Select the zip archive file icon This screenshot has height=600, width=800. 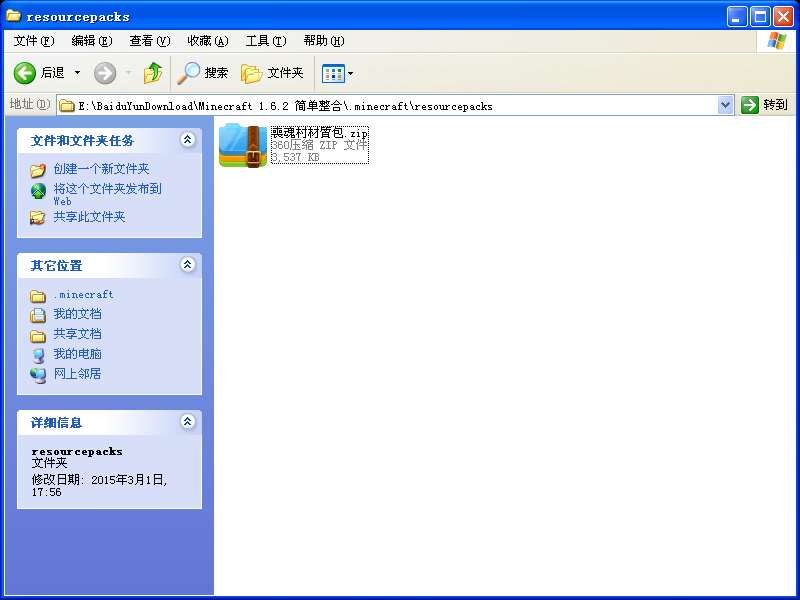coord(243,145)
